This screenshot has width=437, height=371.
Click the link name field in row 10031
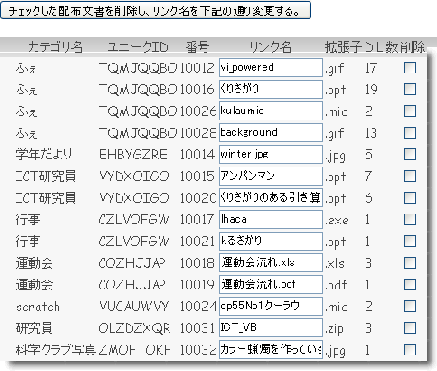pos(271,327)
